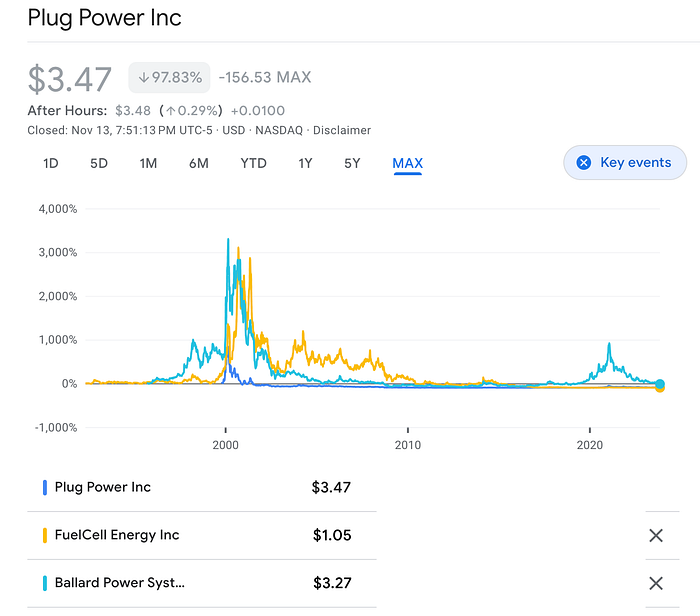Click the teal end-point dot on chart
This screenshot has width=700, height=616.
(x=660, y=383)
